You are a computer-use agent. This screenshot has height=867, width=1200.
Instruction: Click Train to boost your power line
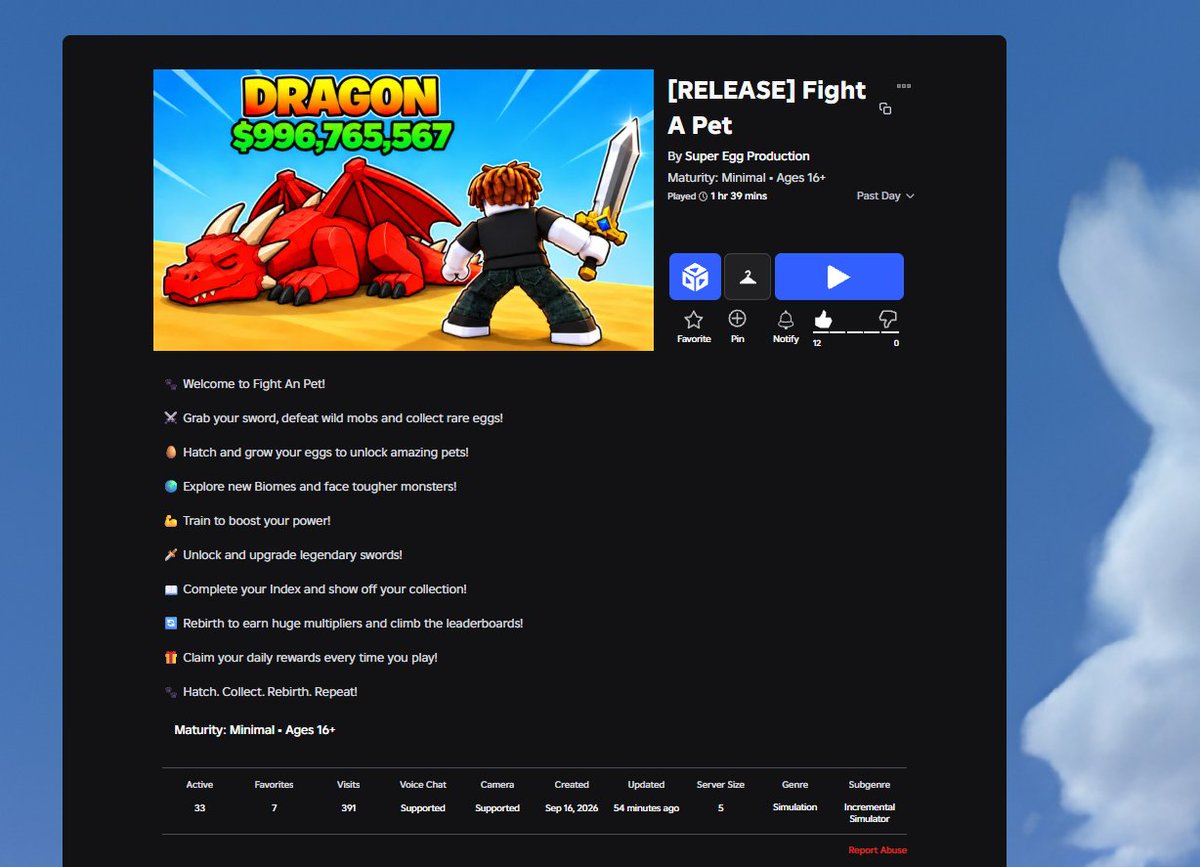point(247,521)
